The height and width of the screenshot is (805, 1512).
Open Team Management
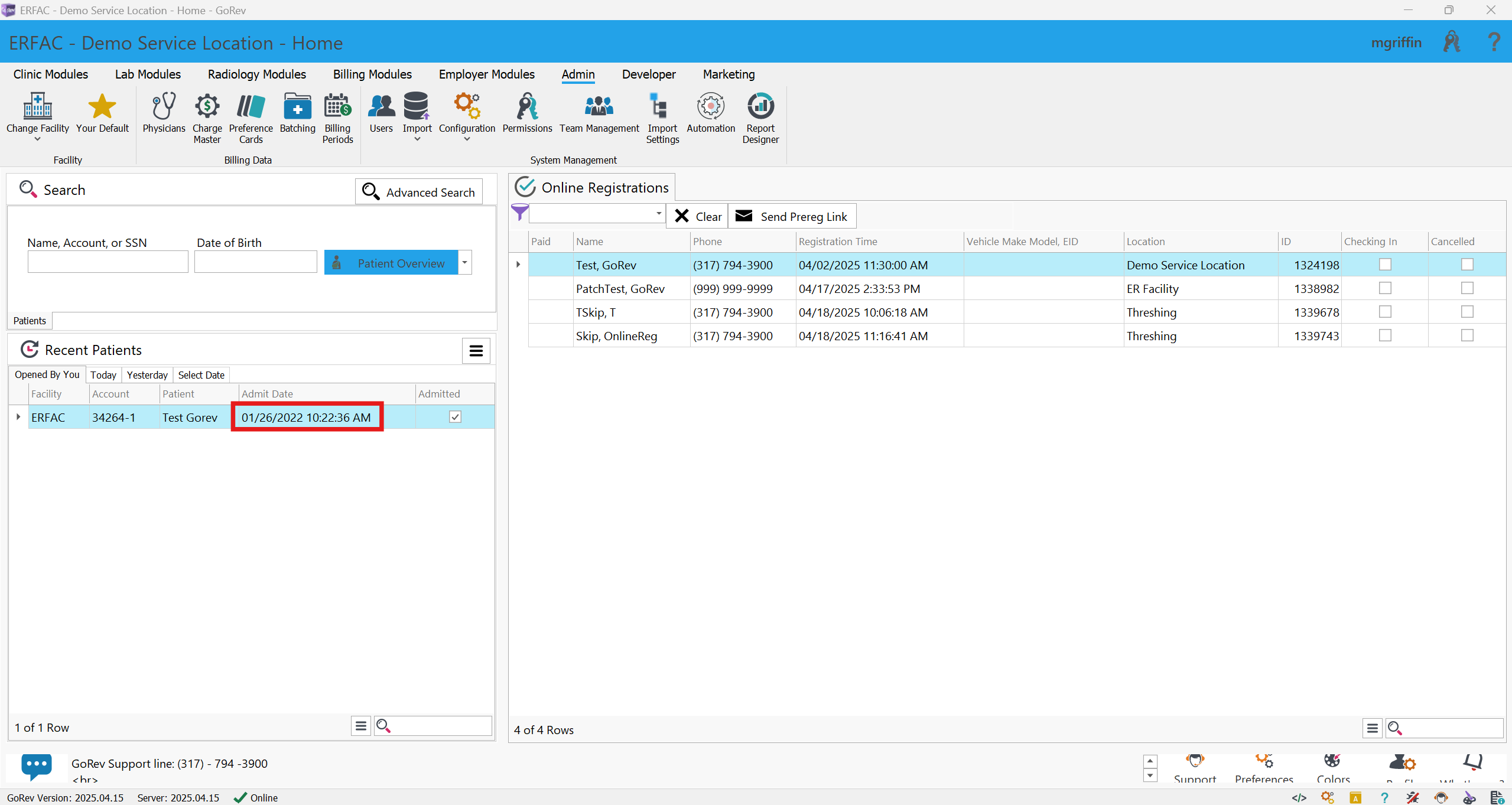[599, 113]
